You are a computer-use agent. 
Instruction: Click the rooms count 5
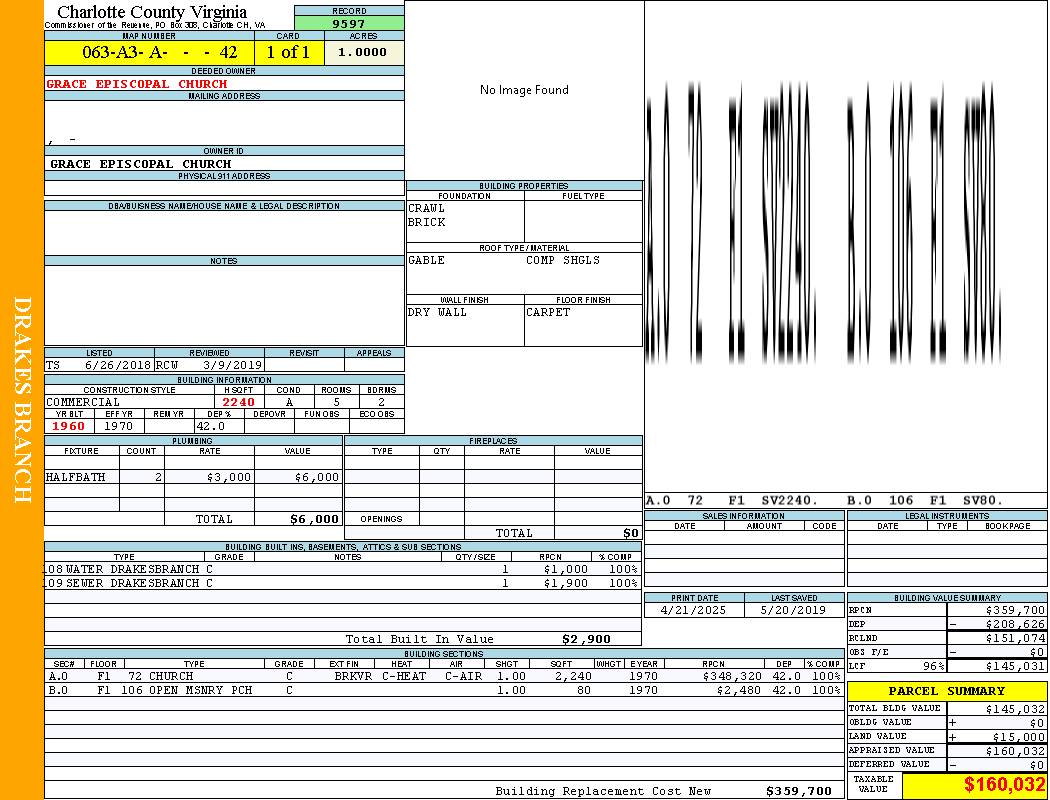[x=336, y=402]
